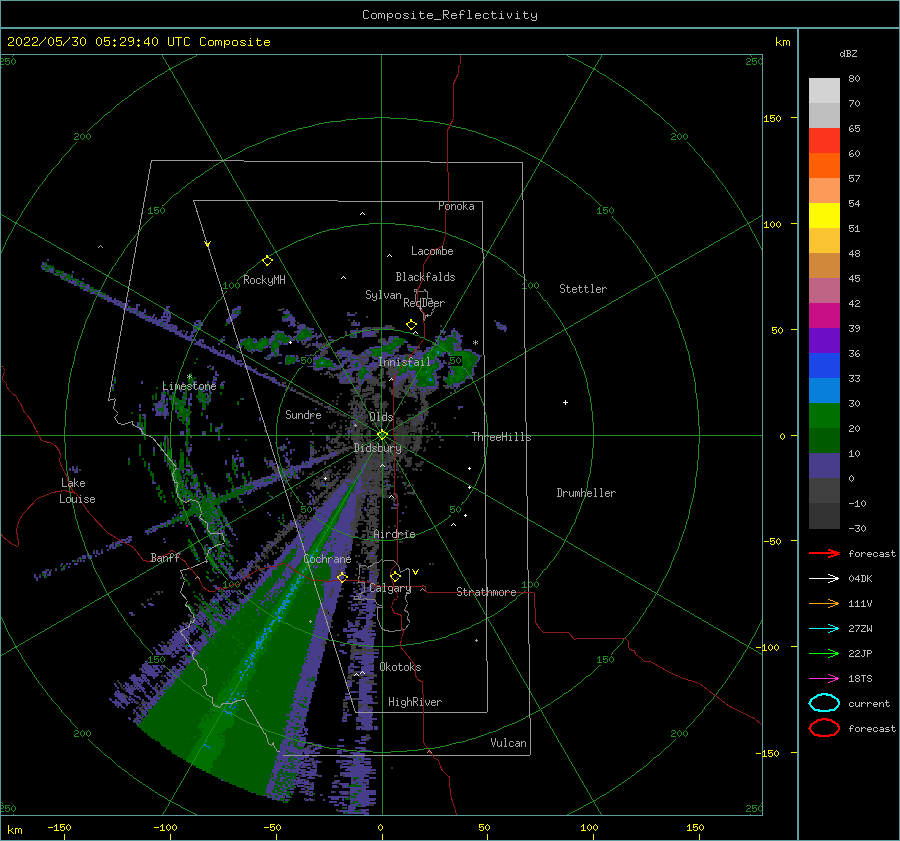Pick the yellow 54 dBZ color swatch
The height and width of the screenshot is (841, 900).
point(824,216)
